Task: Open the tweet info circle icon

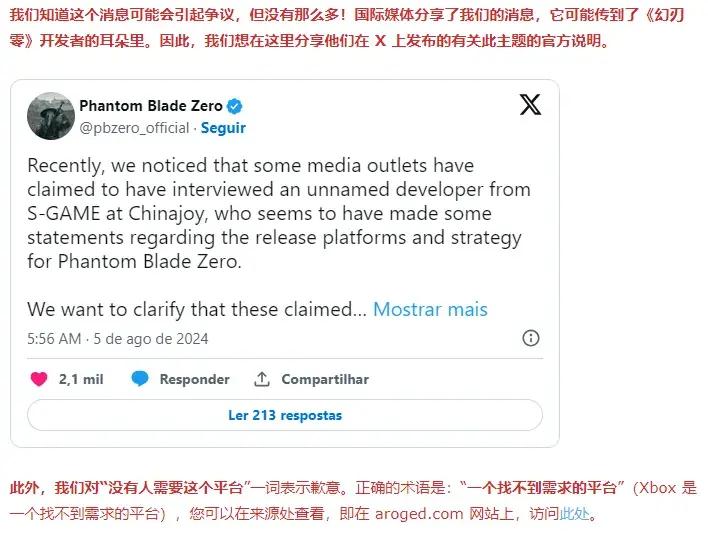Action: pos(531,338)
